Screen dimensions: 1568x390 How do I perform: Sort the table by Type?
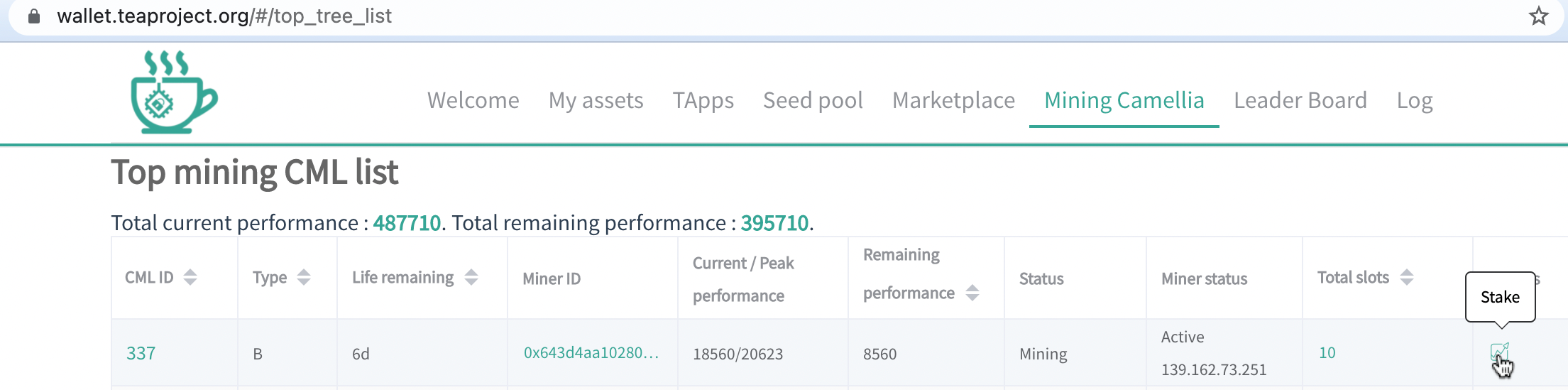(x=304, y=277)
